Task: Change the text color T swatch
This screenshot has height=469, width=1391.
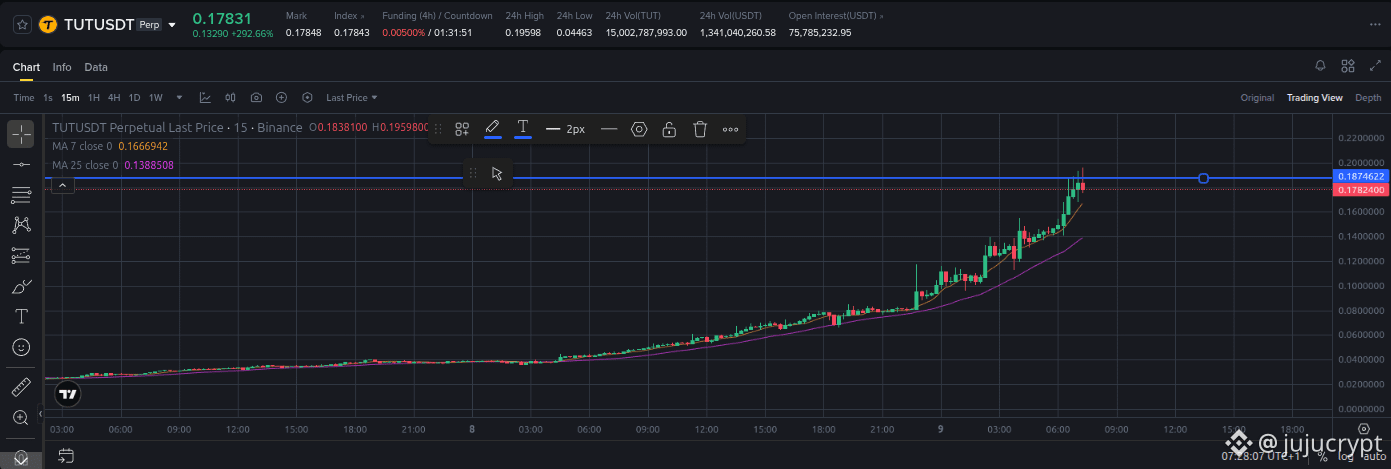Action: pyautogui.click(x=522, y=128)
